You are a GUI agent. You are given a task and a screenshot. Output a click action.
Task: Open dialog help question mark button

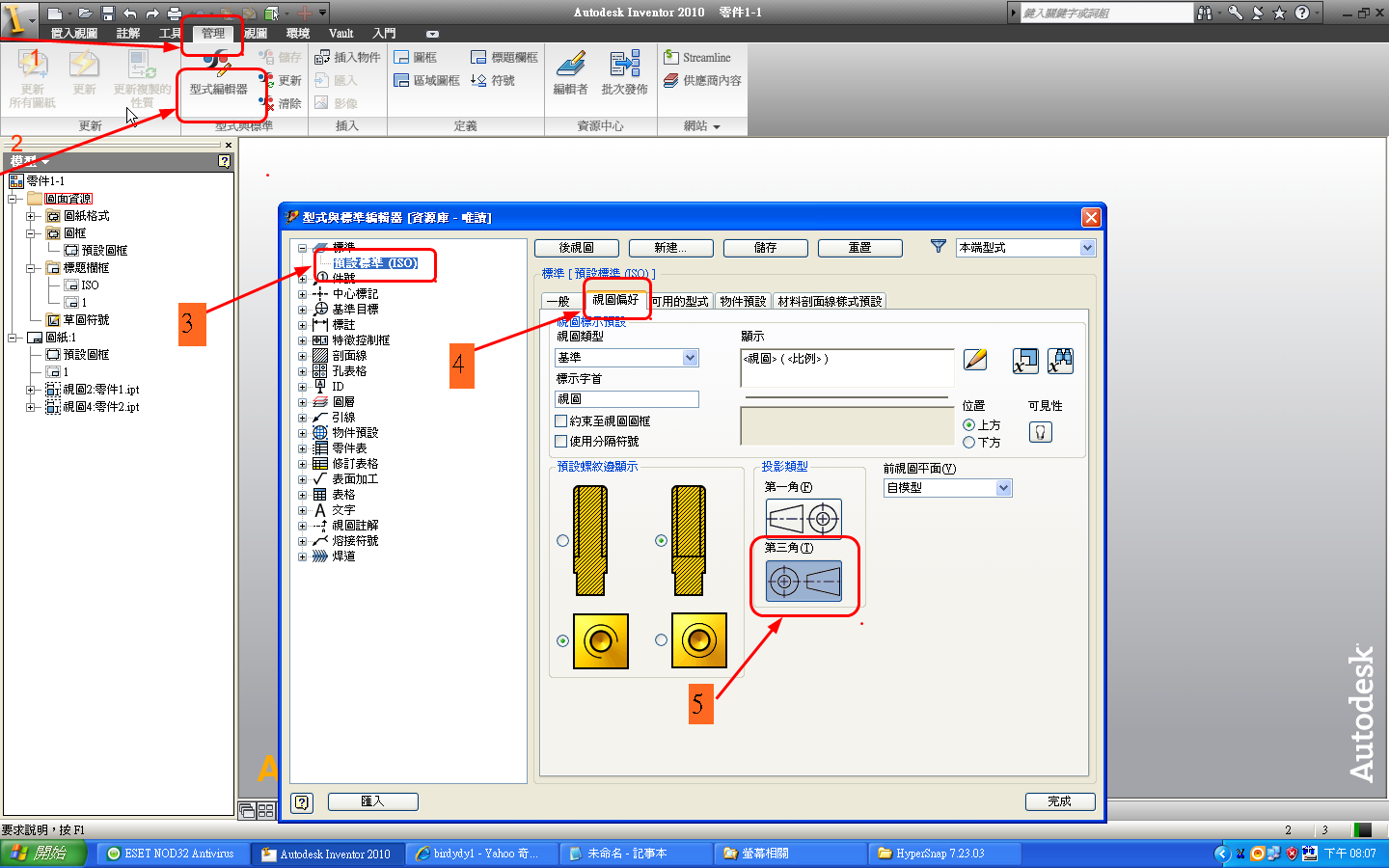(303, 802)
